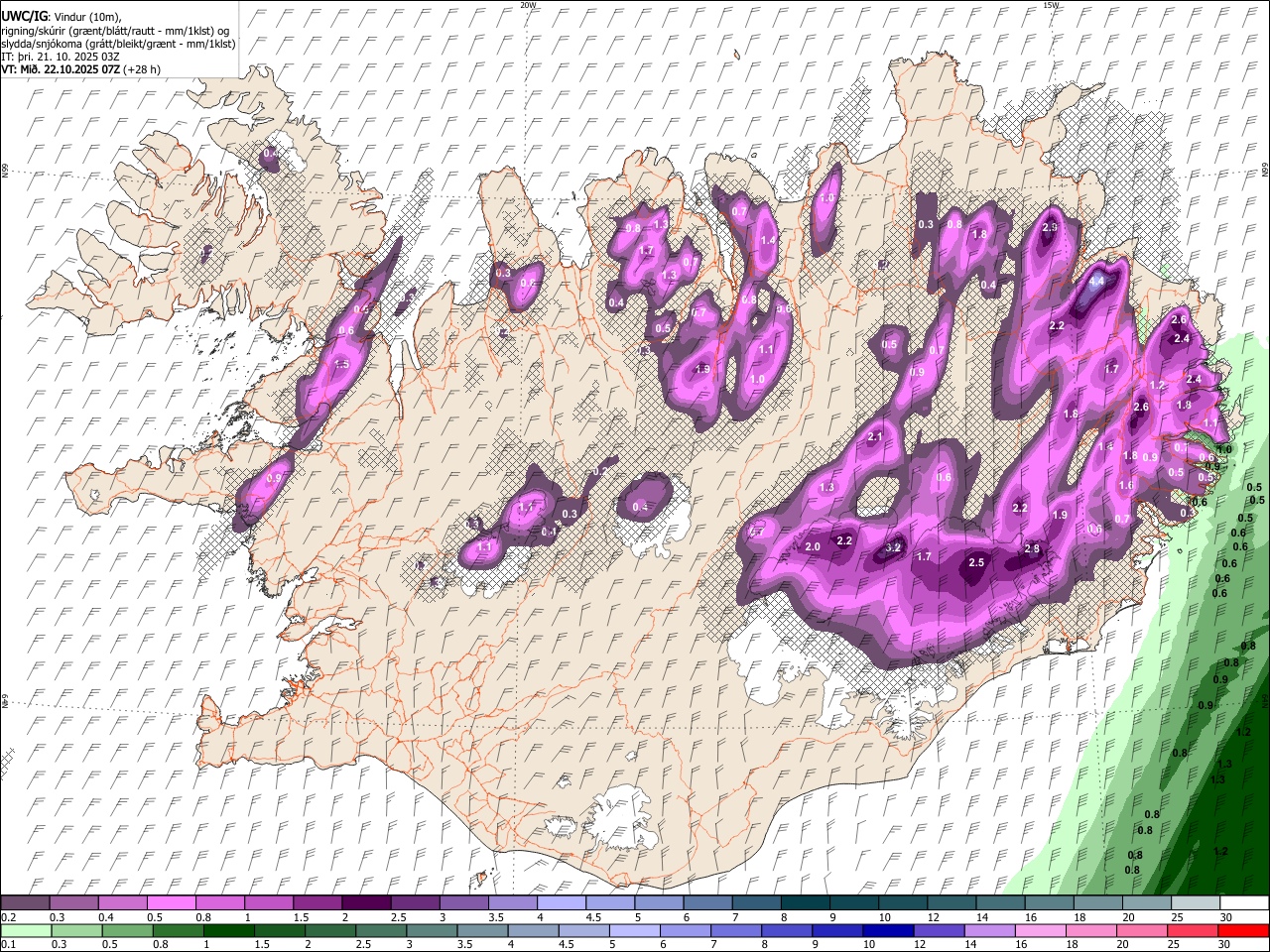Viewport: 1270px width, 952px height.
Task: Select lower legend green swatch between 0.5 and 0.8
Action: (x=127, y=930)
